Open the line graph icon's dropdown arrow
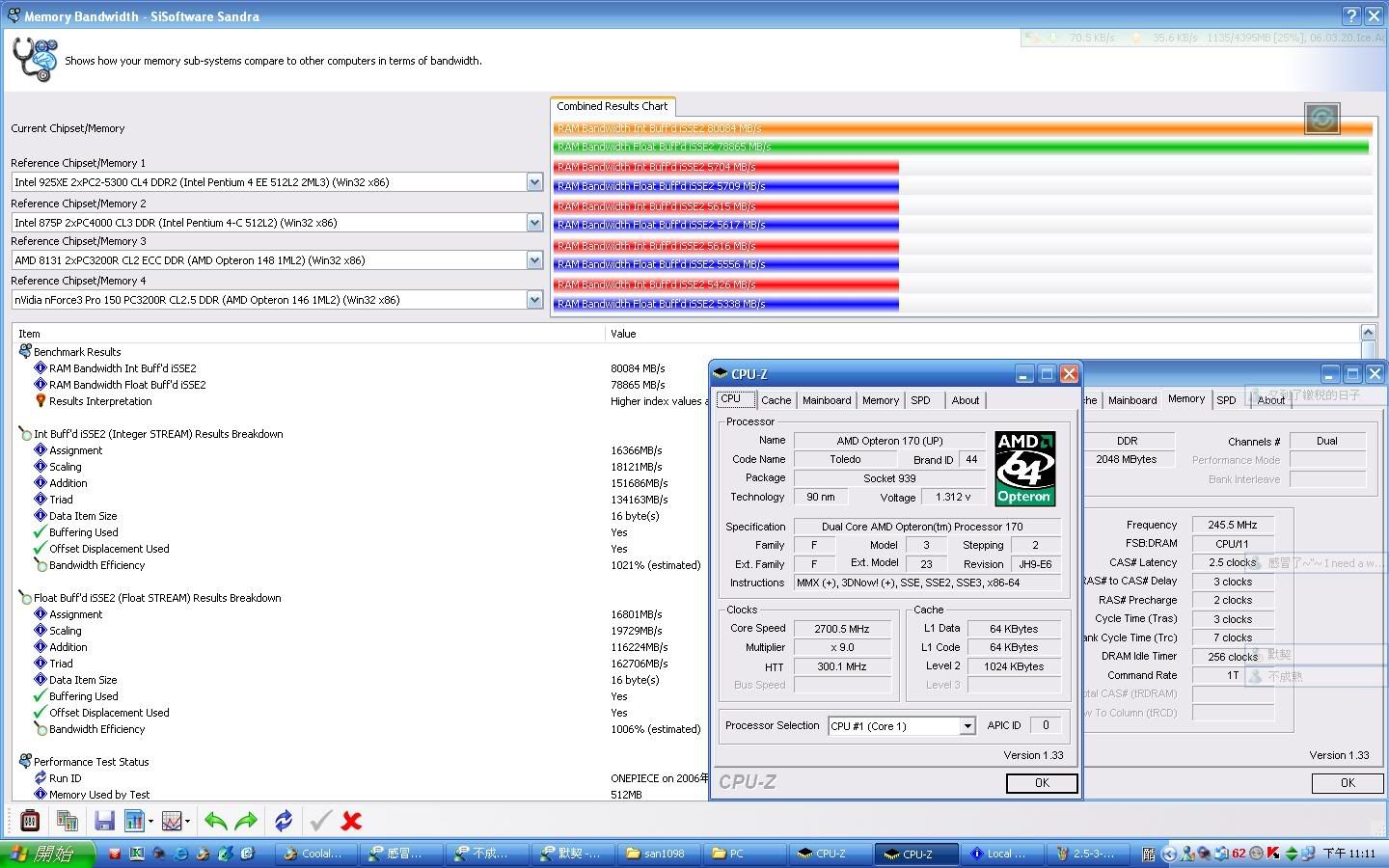The height and width of the screenshot is (868, 1389). [187, 822]
